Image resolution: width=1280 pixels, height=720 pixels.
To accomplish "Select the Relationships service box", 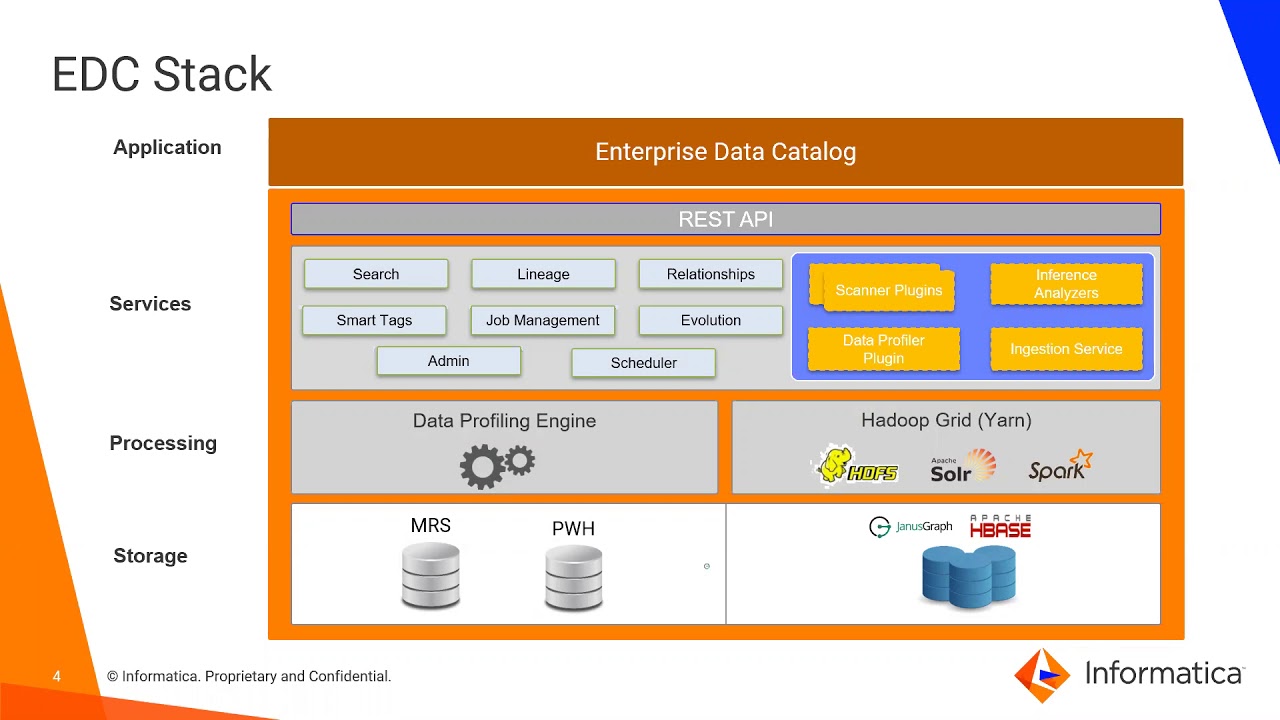I will pyautogui.click(x=711, y=274).
